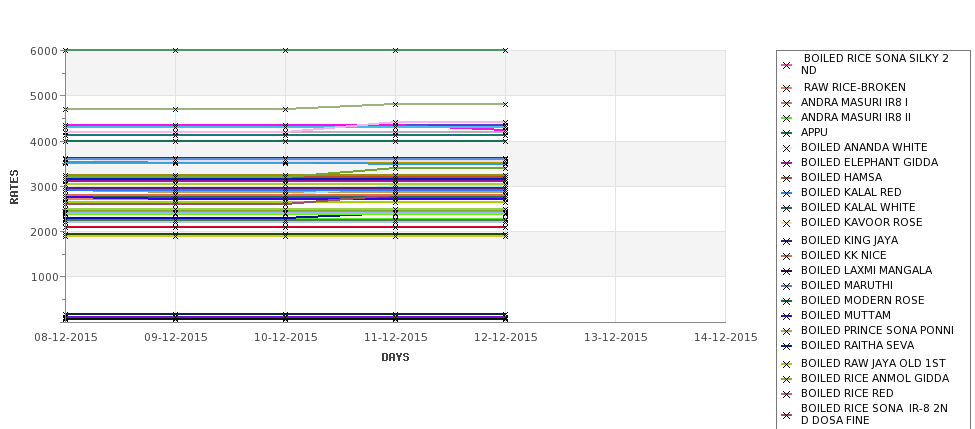The width and height of the screenshot is (975, 429).
Task: Click the RATES axis title
Action: pos(14,187)
